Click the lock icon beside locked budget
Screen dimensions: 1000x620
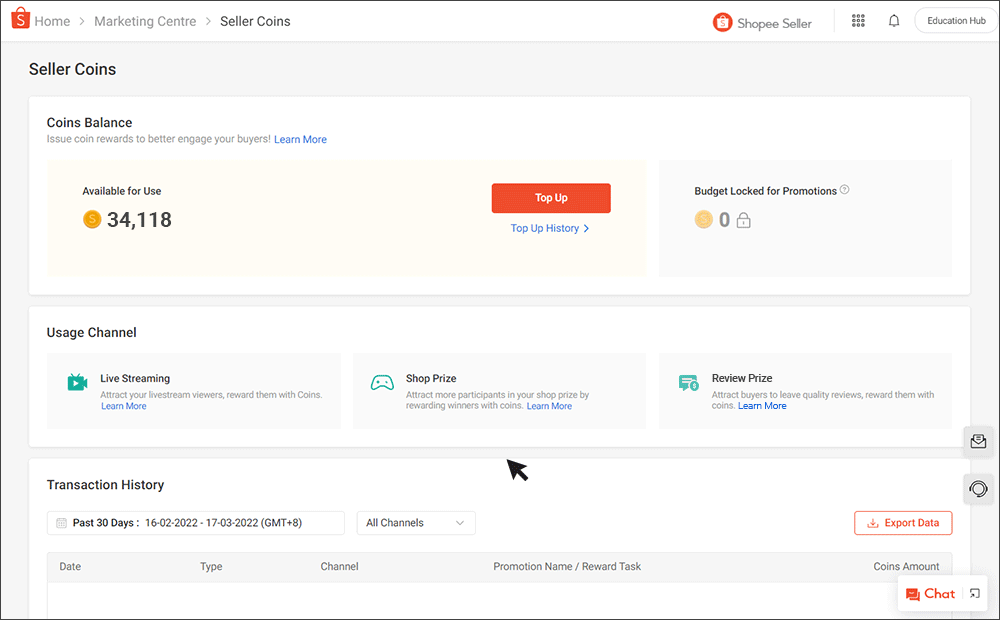744,221
